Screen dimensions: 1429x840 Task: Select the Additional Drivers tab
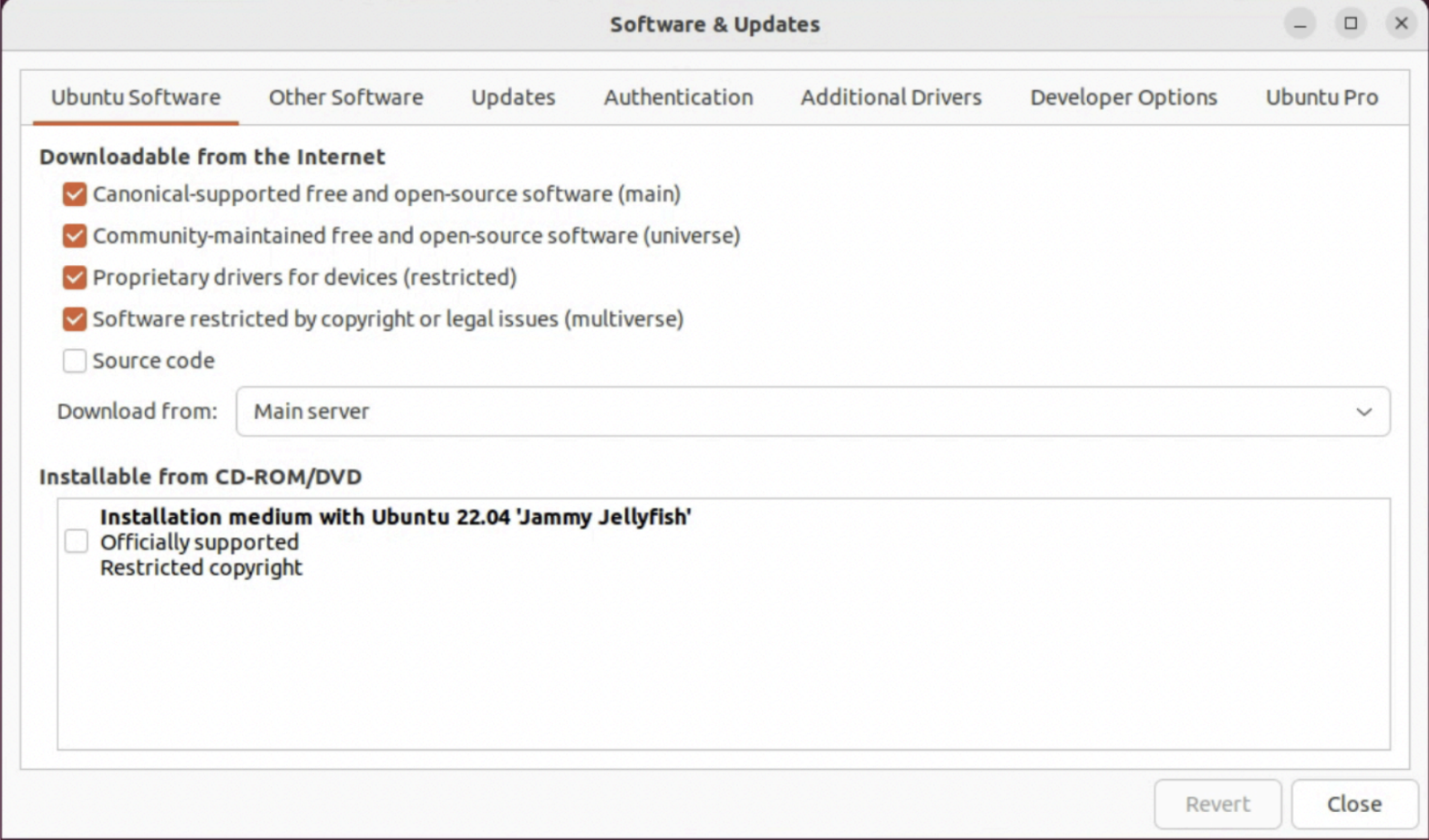tap(891, 97)
